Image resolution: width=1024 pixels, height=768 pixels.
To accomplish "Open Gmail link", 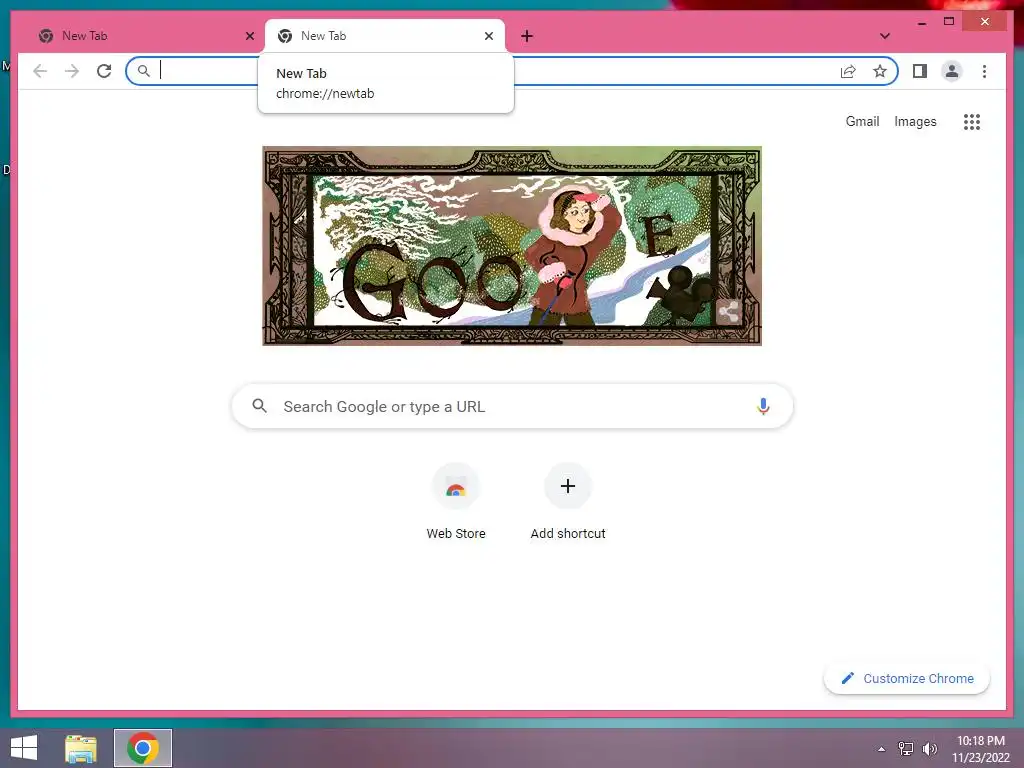I will click(862, 121).
